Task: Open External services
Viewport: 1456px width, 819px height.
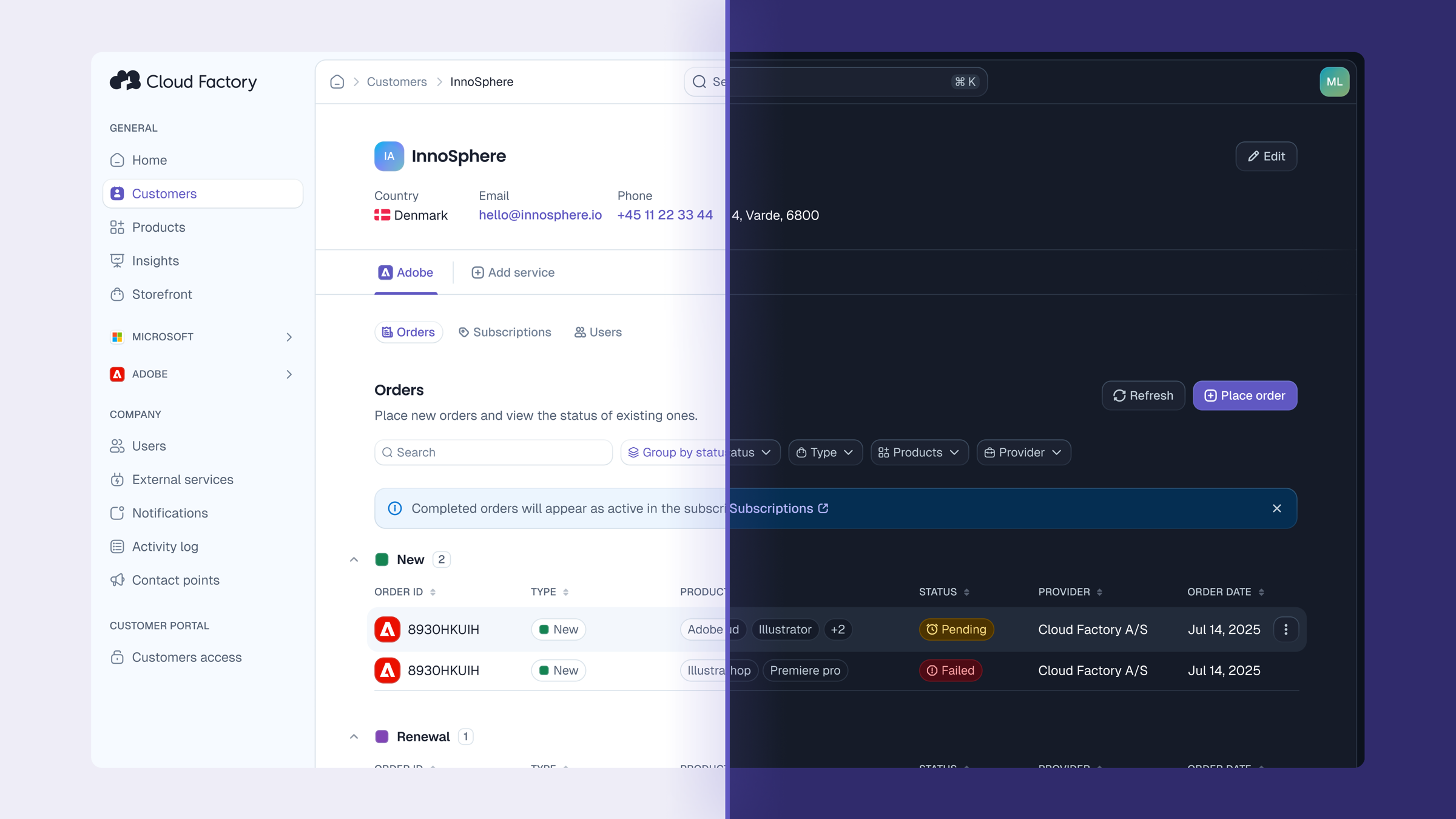Action: 203,479
